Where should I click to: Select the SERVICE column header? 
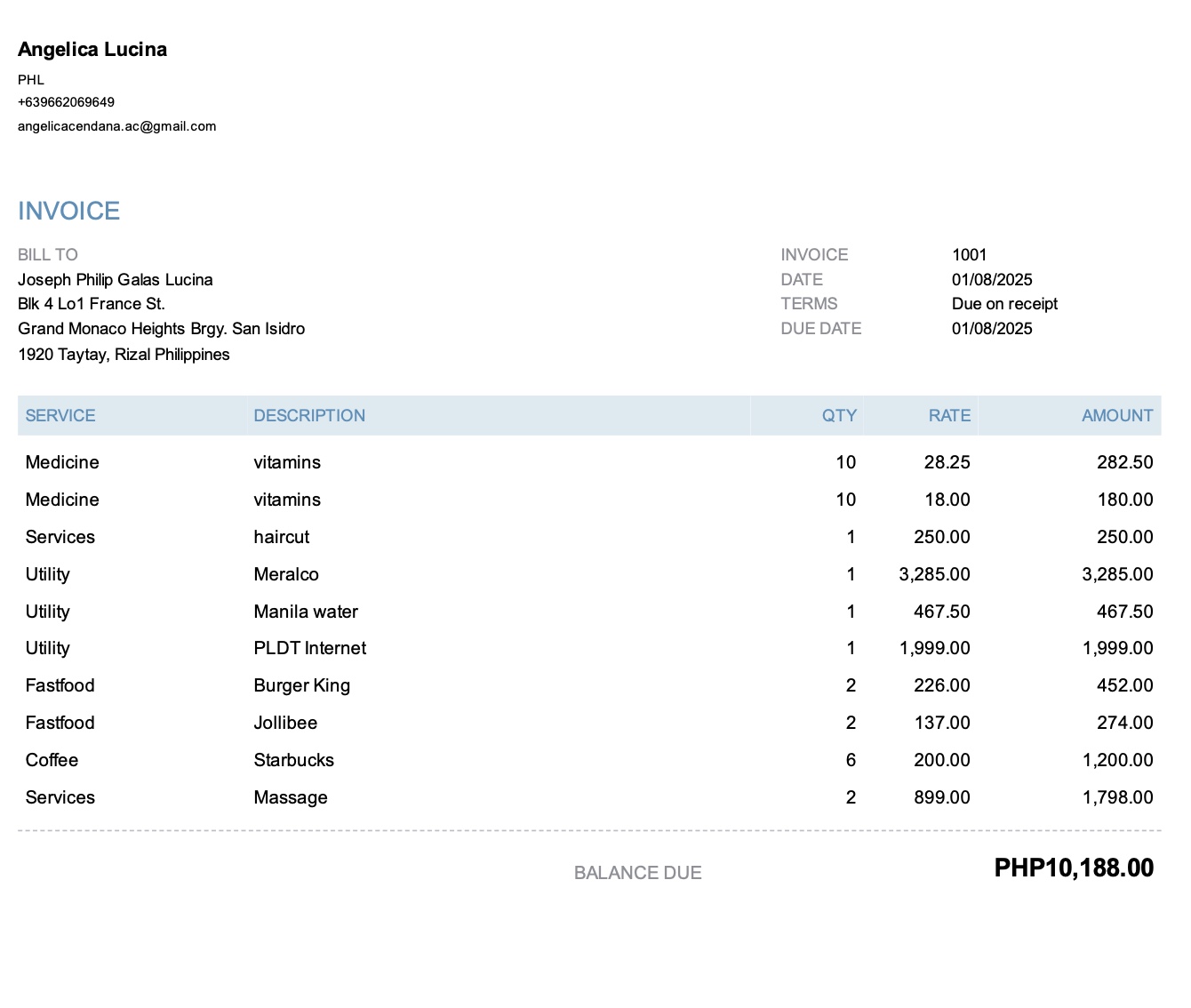pos(60,416)
